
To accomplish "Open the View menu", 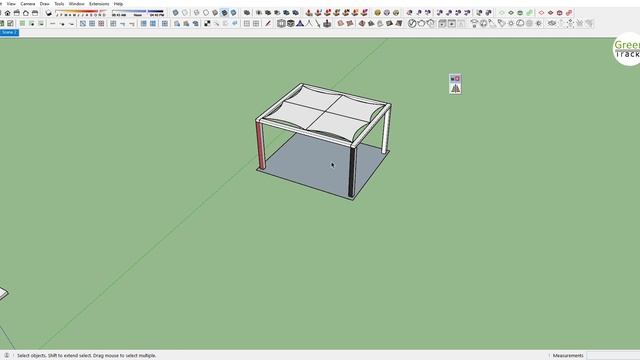I will [11, 4].
